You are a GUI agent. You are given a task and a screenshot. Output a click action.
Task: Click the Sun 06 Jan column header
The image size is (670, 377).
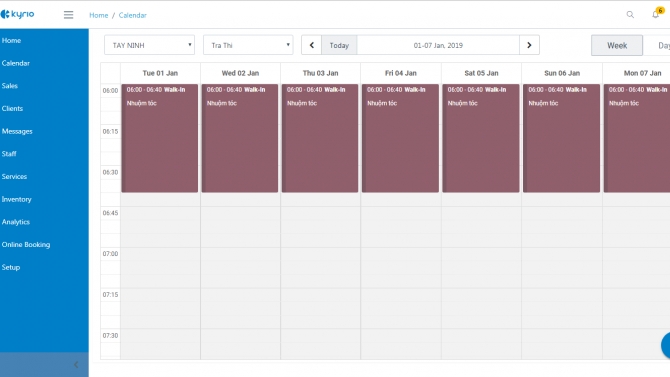tap(562, 73)
